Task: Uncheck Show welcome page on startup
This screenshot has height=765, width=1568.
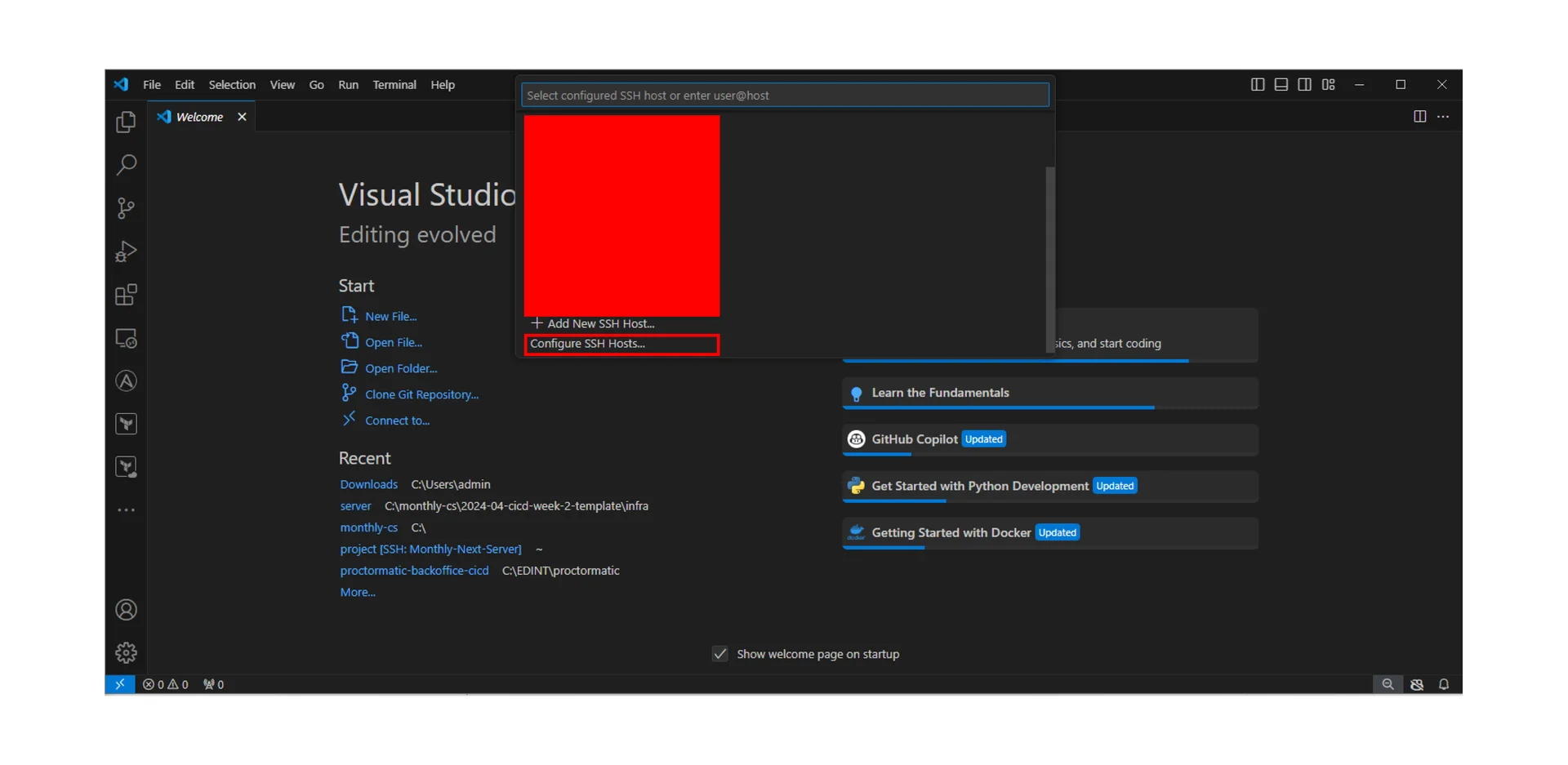Action: pyautogui.click(x=719, y=654)
